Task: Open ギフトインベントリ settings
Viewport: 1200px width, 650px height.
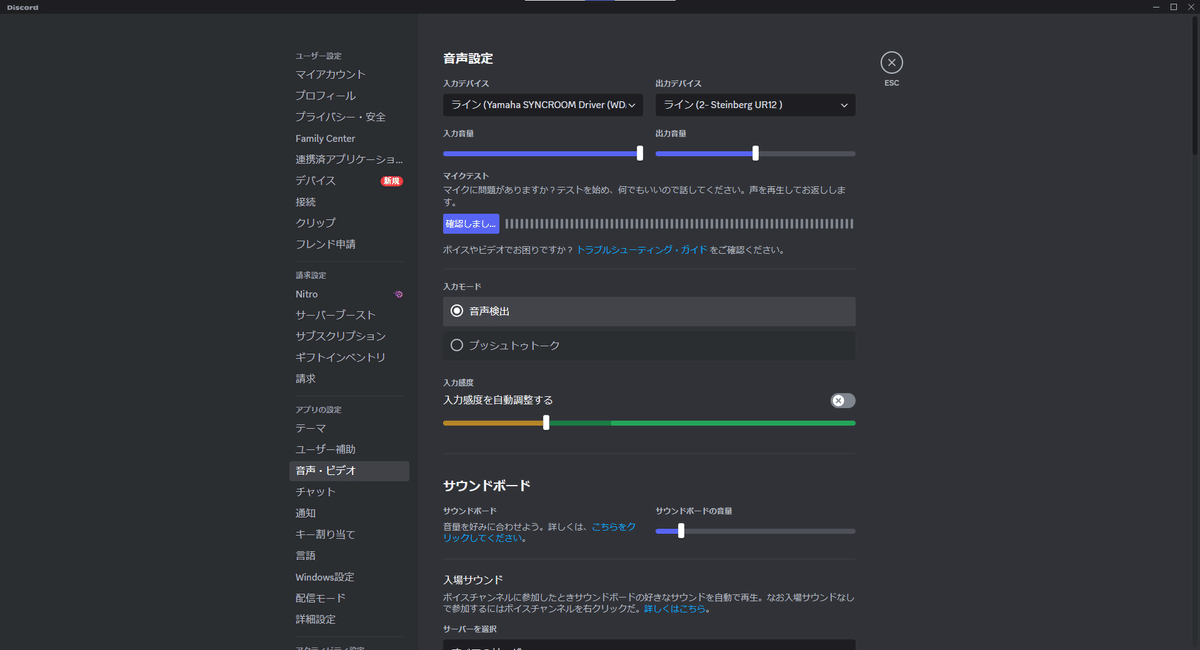Action: 349,357
